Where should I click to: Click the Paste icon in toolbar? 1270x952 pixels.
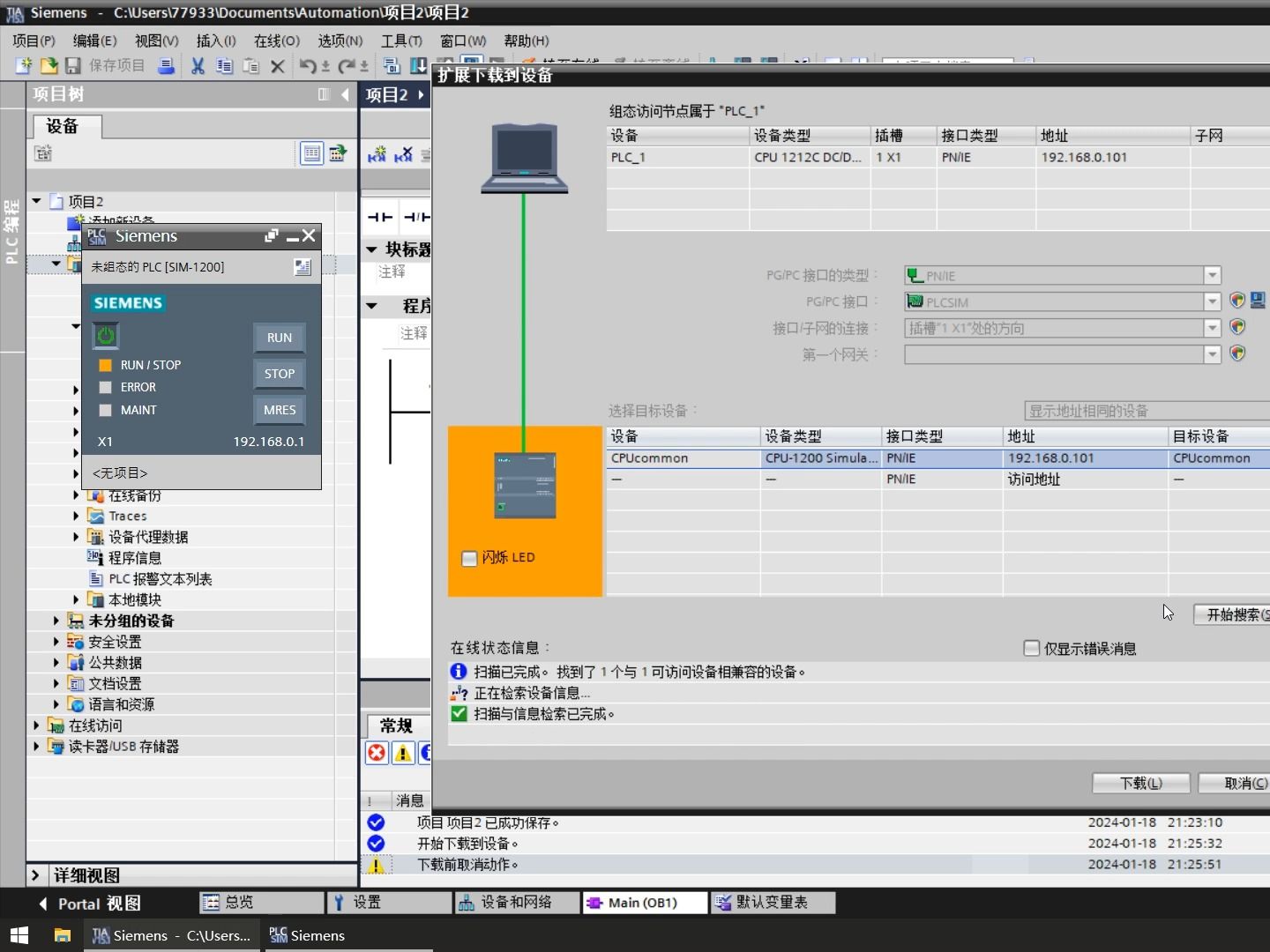point(250,65)
